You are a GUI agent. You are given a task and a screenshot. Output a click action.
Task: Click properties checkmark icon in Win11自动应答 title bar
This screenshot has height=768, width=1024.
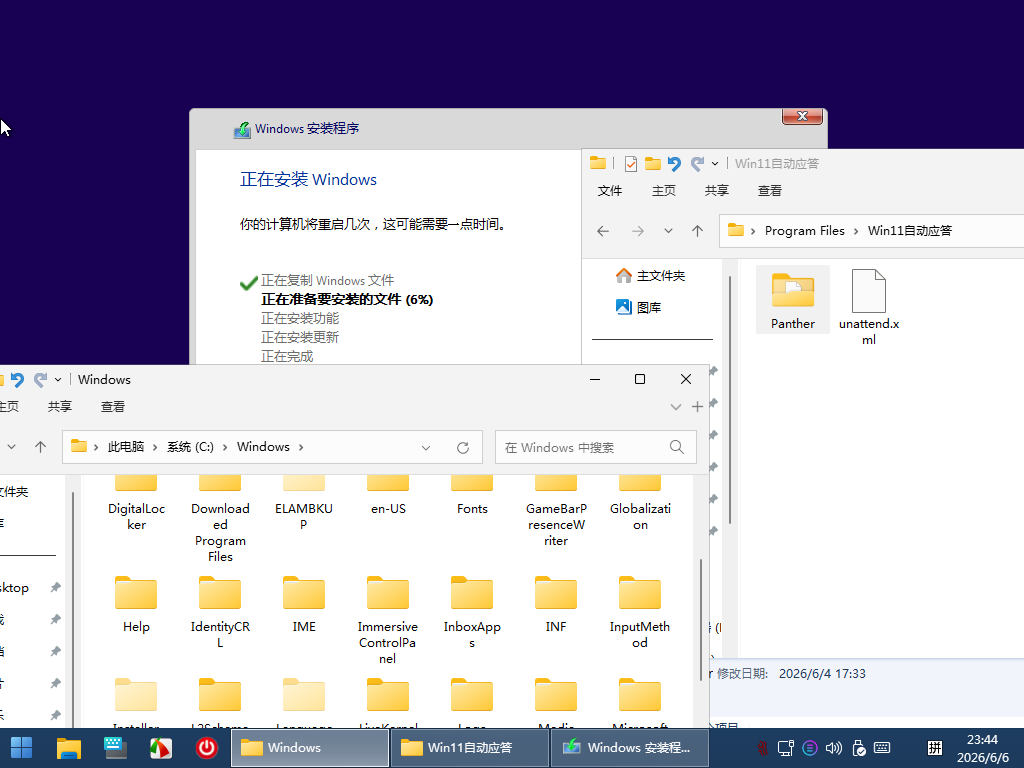(x=630, y=163)
